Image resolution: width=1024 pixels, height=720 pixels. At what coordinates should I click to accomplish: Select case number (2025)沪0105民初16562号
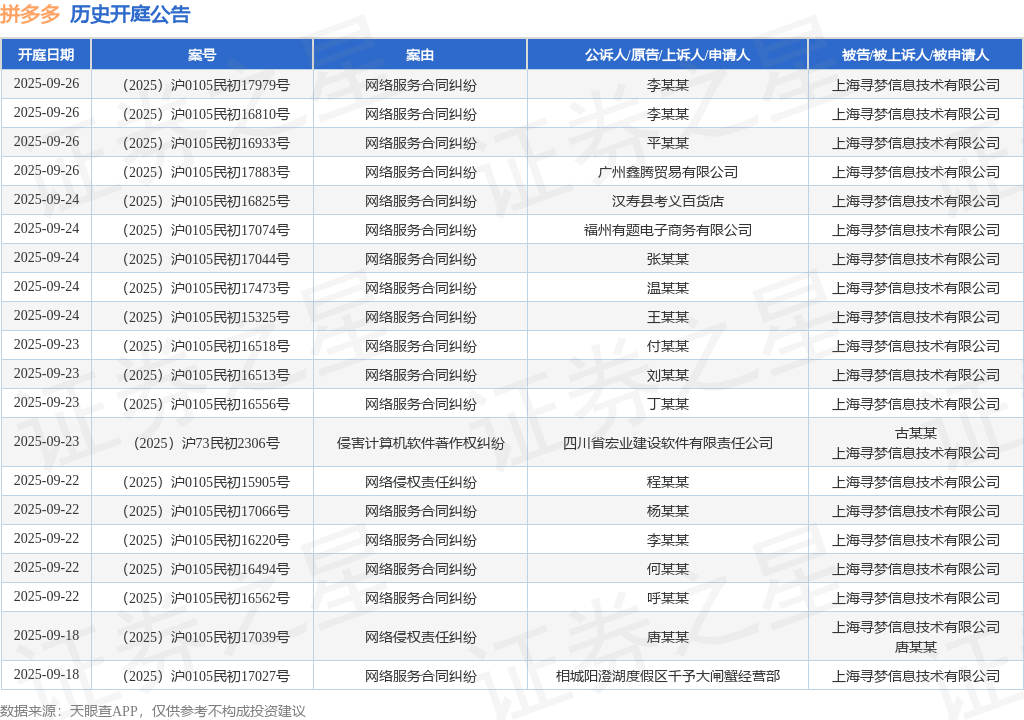[x=206, y=598]
